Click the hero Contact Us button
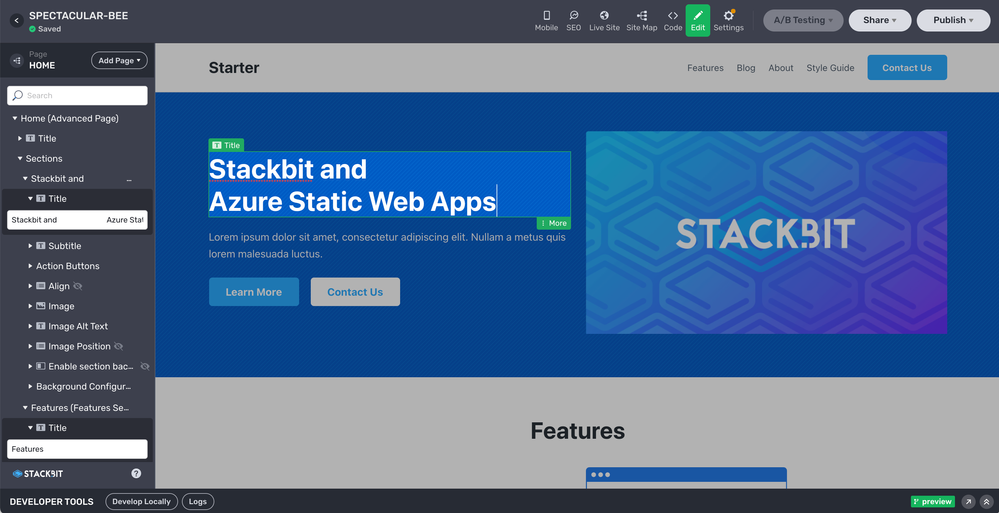This screenshot has height=513, width=999. (355, 292)
